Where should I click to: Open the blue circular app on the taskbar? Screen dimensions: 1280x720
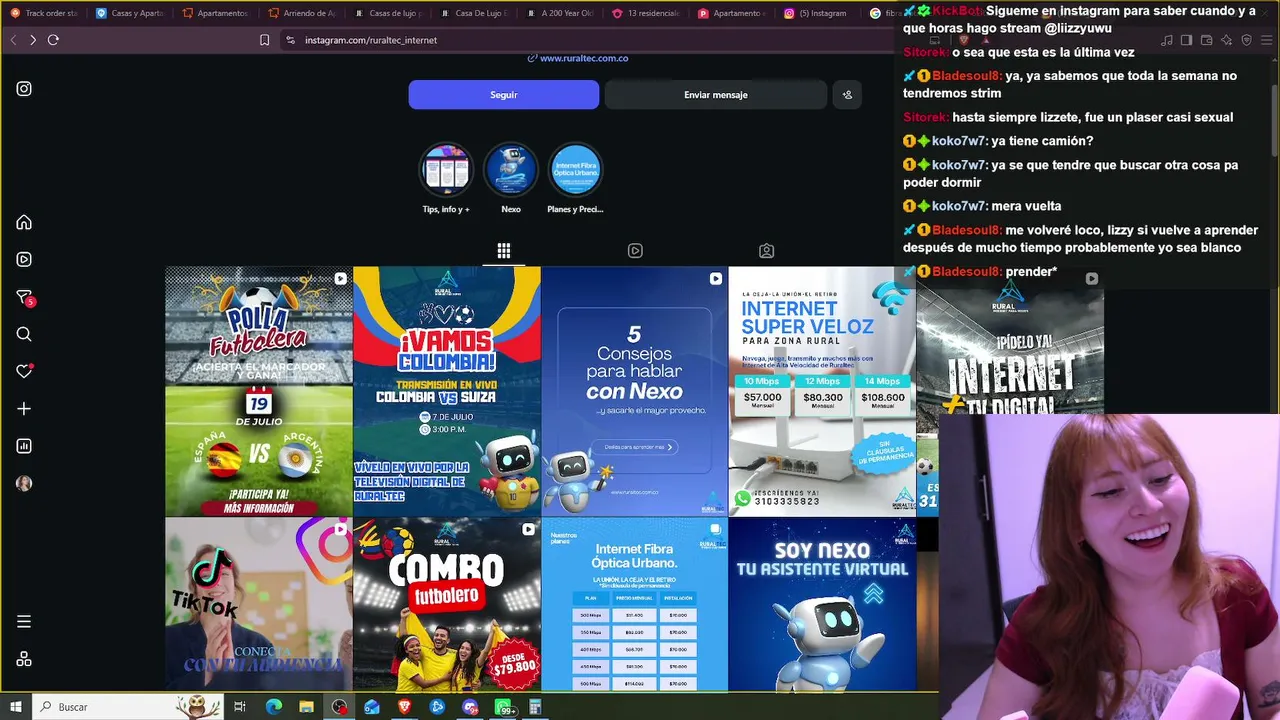point(437,707)
